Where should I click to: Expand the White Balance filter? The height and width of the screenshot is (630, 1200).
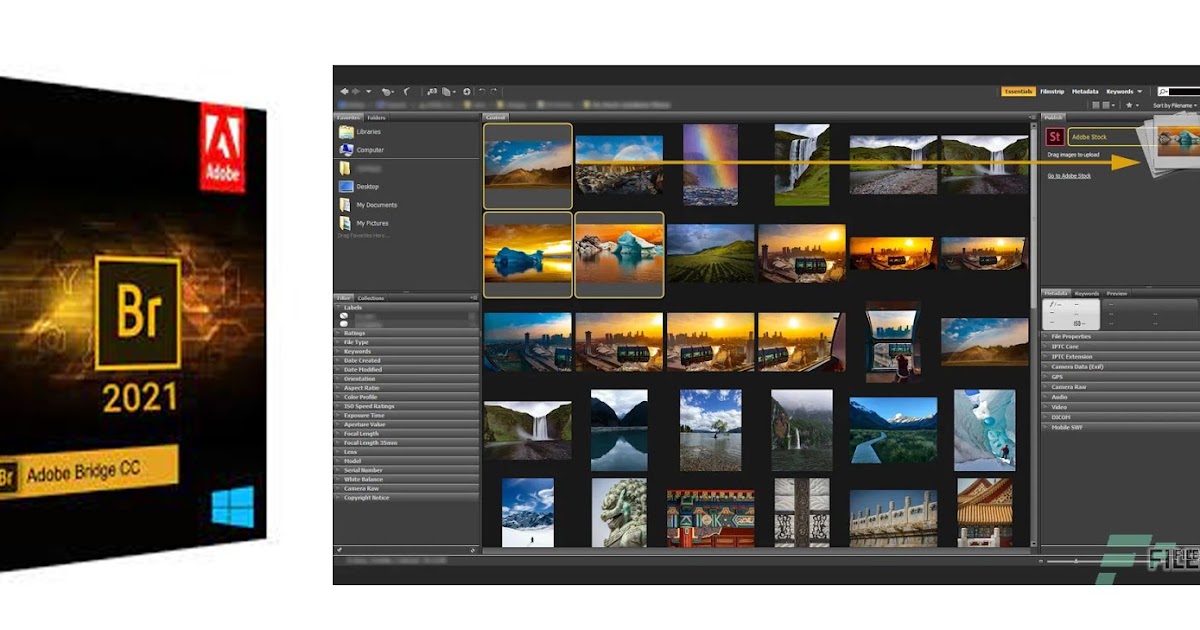tap(406, 479)
